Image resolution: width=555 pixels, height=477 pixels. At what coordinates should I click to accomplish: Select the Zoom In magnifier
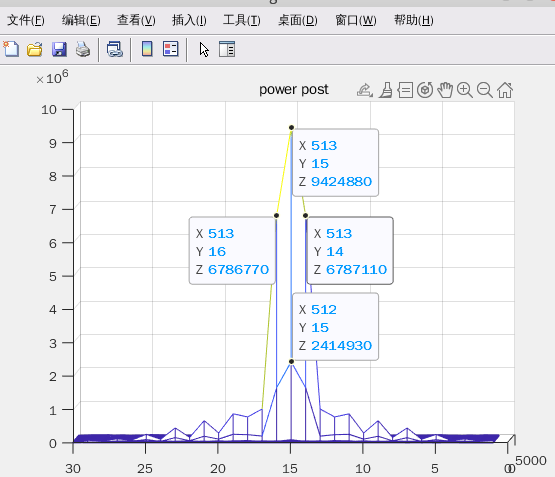pyautogui.click(x=465, y=90)
